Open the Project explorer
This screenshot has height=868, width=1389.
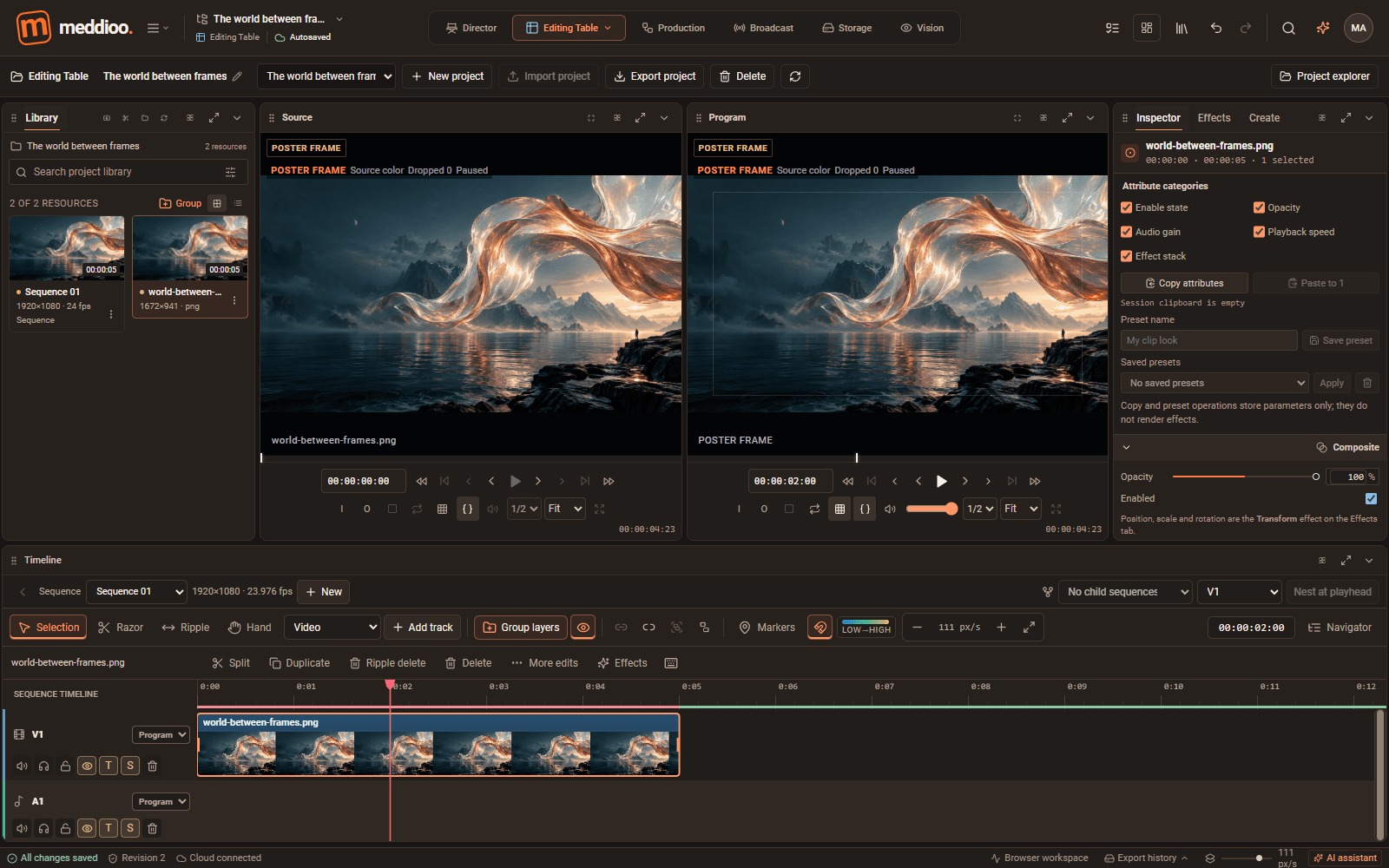pos(1325,76)
